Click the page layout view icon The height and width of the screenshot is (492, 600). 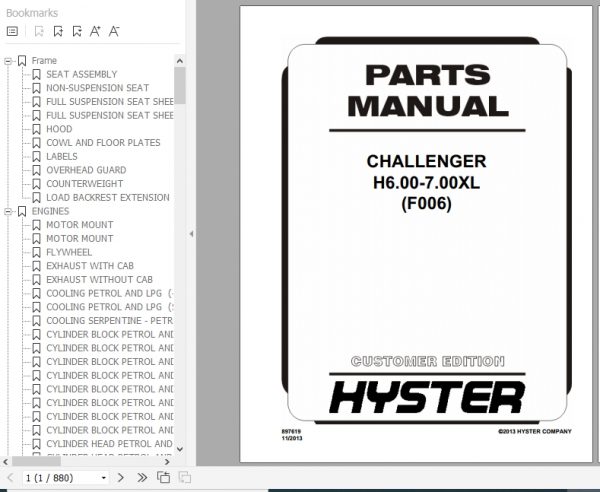(163, 477)
